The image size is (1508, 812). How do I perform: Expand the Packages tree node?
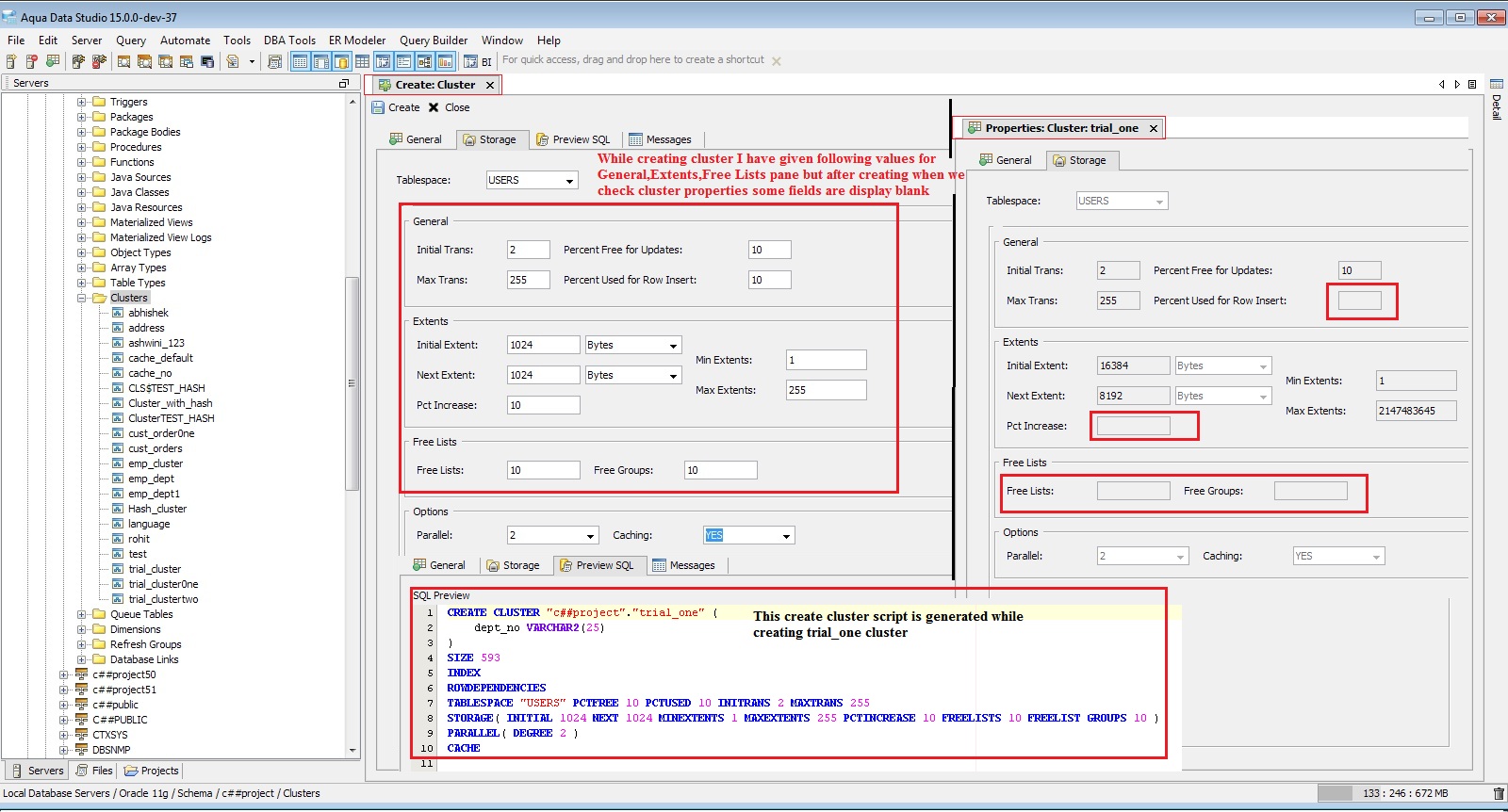pyautogui.click(x=81, y=117)
